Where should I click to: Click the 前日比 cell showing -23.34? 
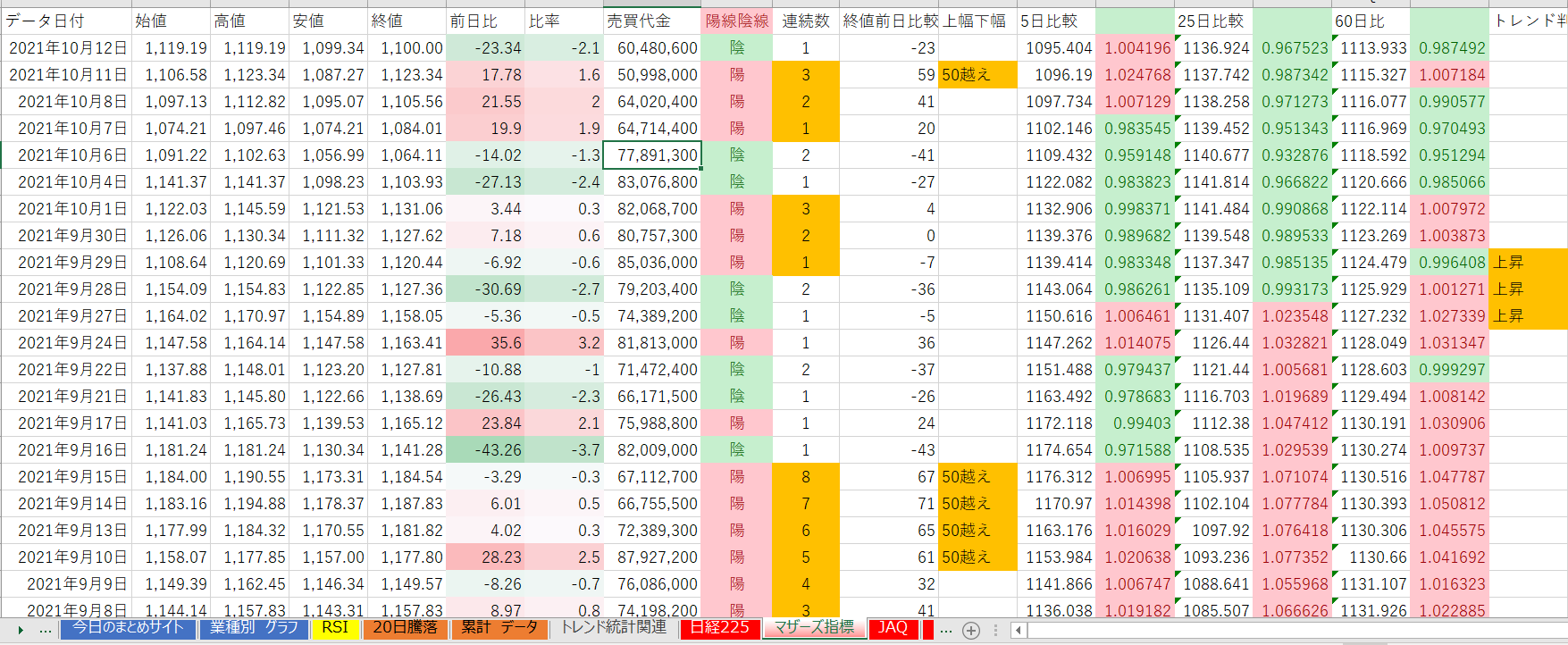pos(485,48)
